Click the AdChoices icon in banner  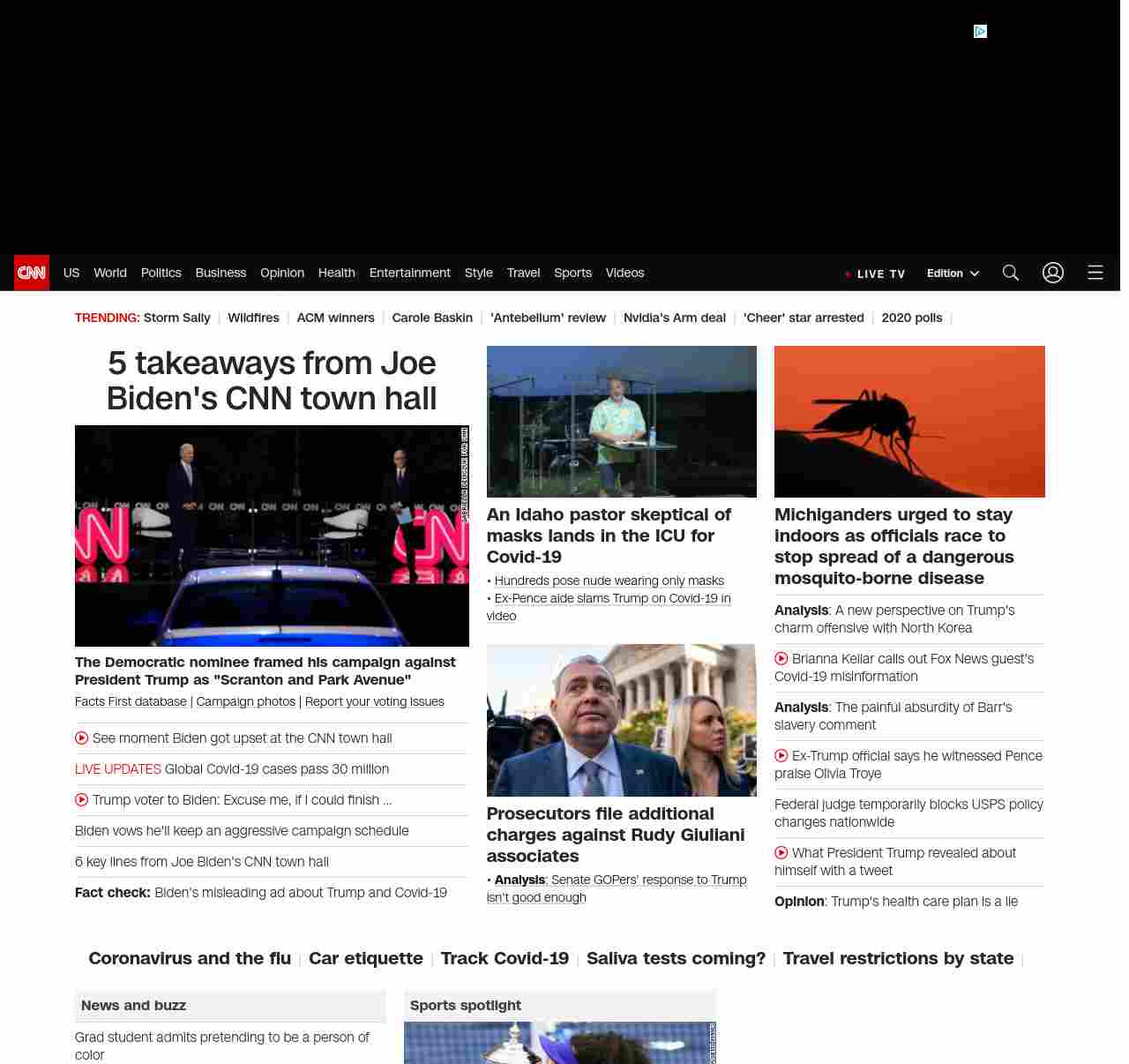click(980, 32)
